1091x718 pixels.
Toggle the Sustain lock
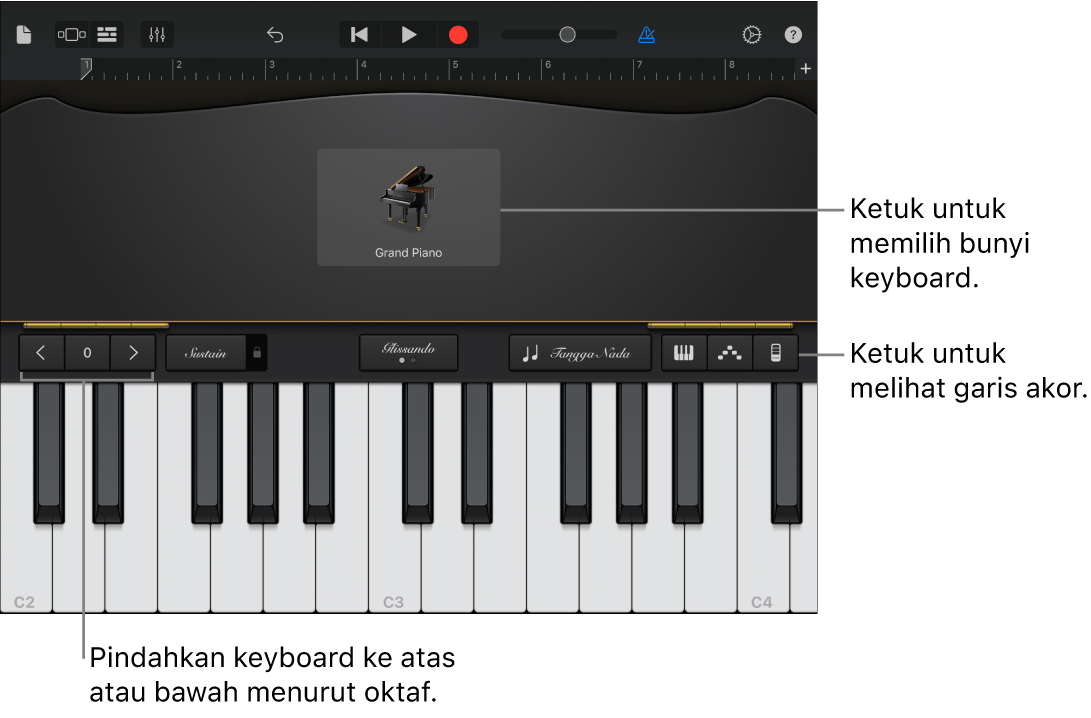tap(256, 353)
